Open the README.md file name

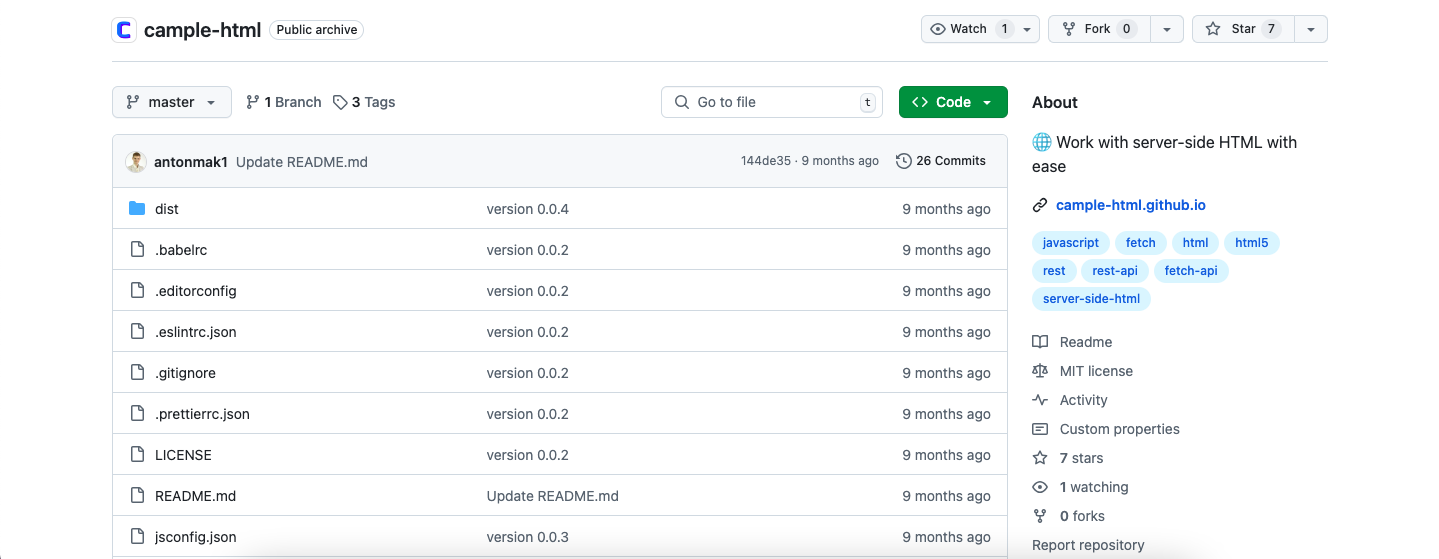tap(195, 496)
